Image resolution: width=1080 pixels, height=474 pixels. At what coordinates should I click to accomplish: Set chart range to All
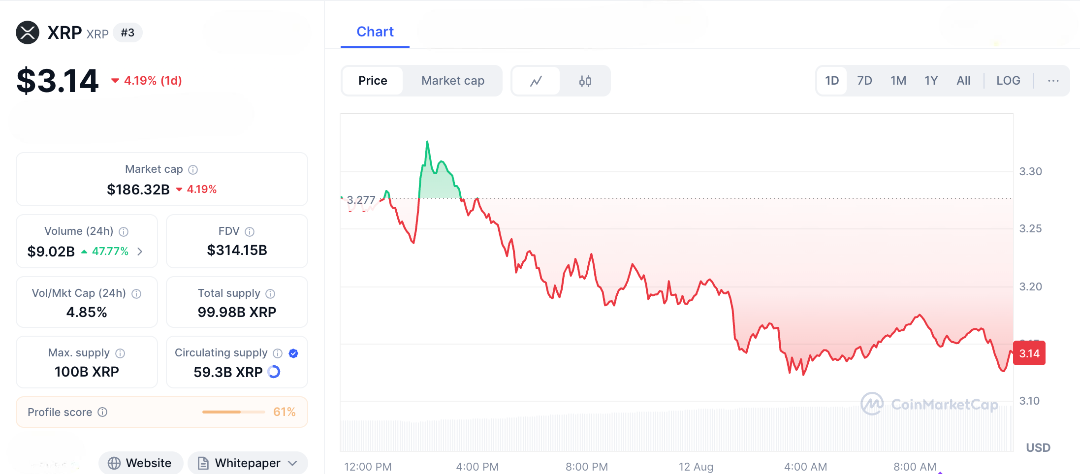pos(964,81)
